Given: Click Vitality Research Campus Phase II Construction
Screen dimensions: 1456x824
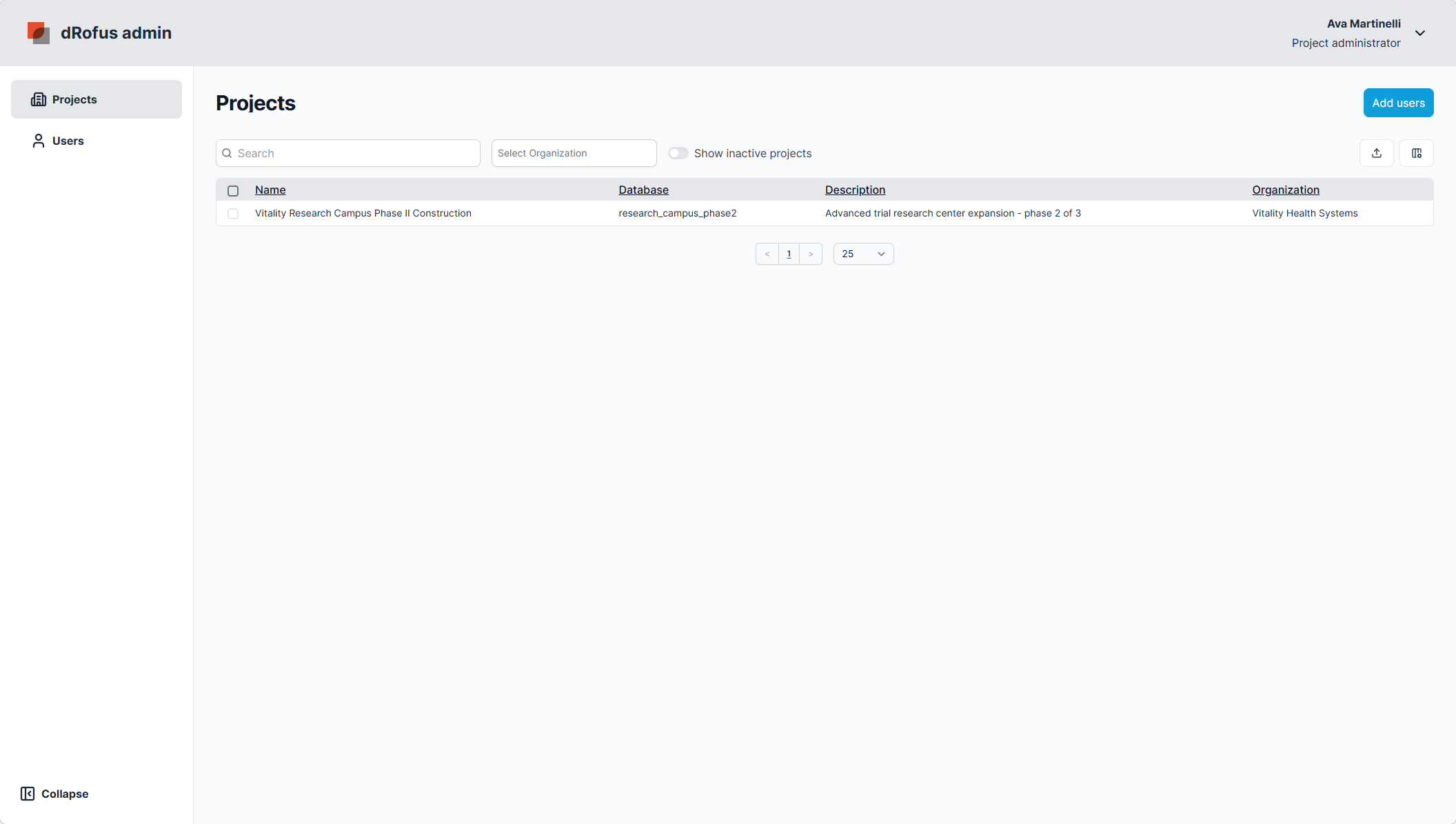Looking at the screenshot, I should pos(363,213).
